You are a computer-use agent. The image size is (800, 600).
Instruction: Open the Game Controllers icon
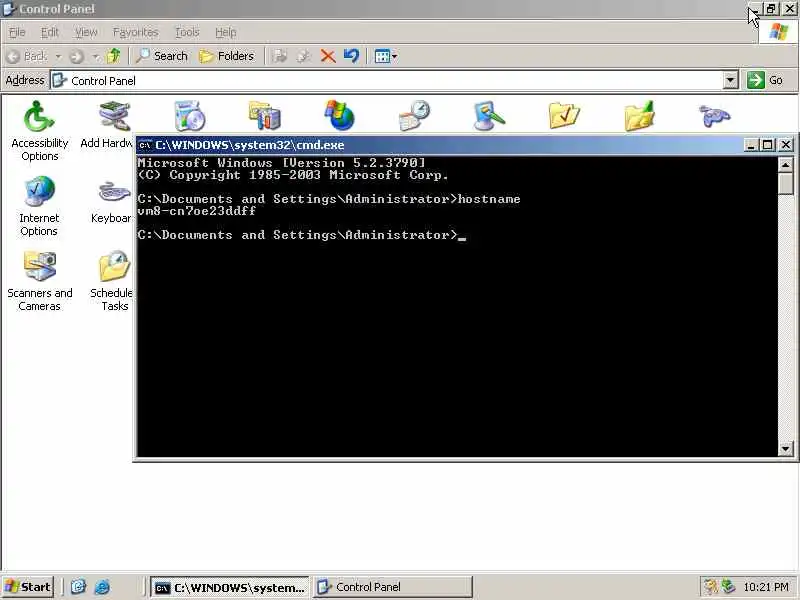[714, 115]
